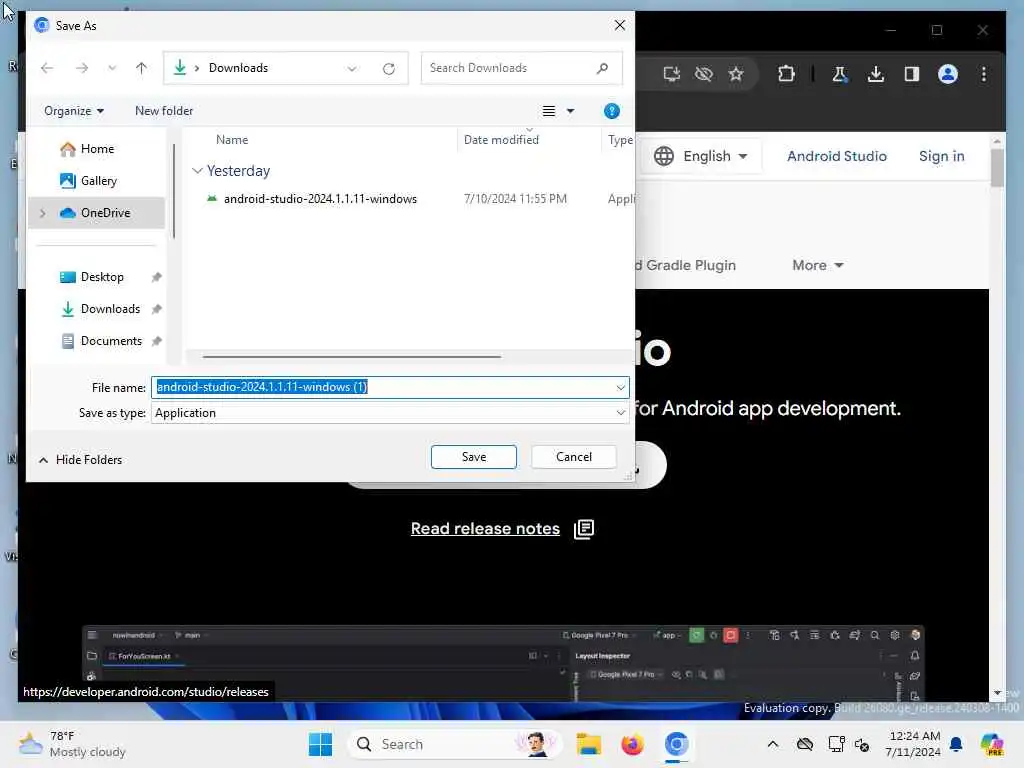1024x768 pixels.
Task: Unpin Desktop using its pin icon
Action: (x=156, y=277)
